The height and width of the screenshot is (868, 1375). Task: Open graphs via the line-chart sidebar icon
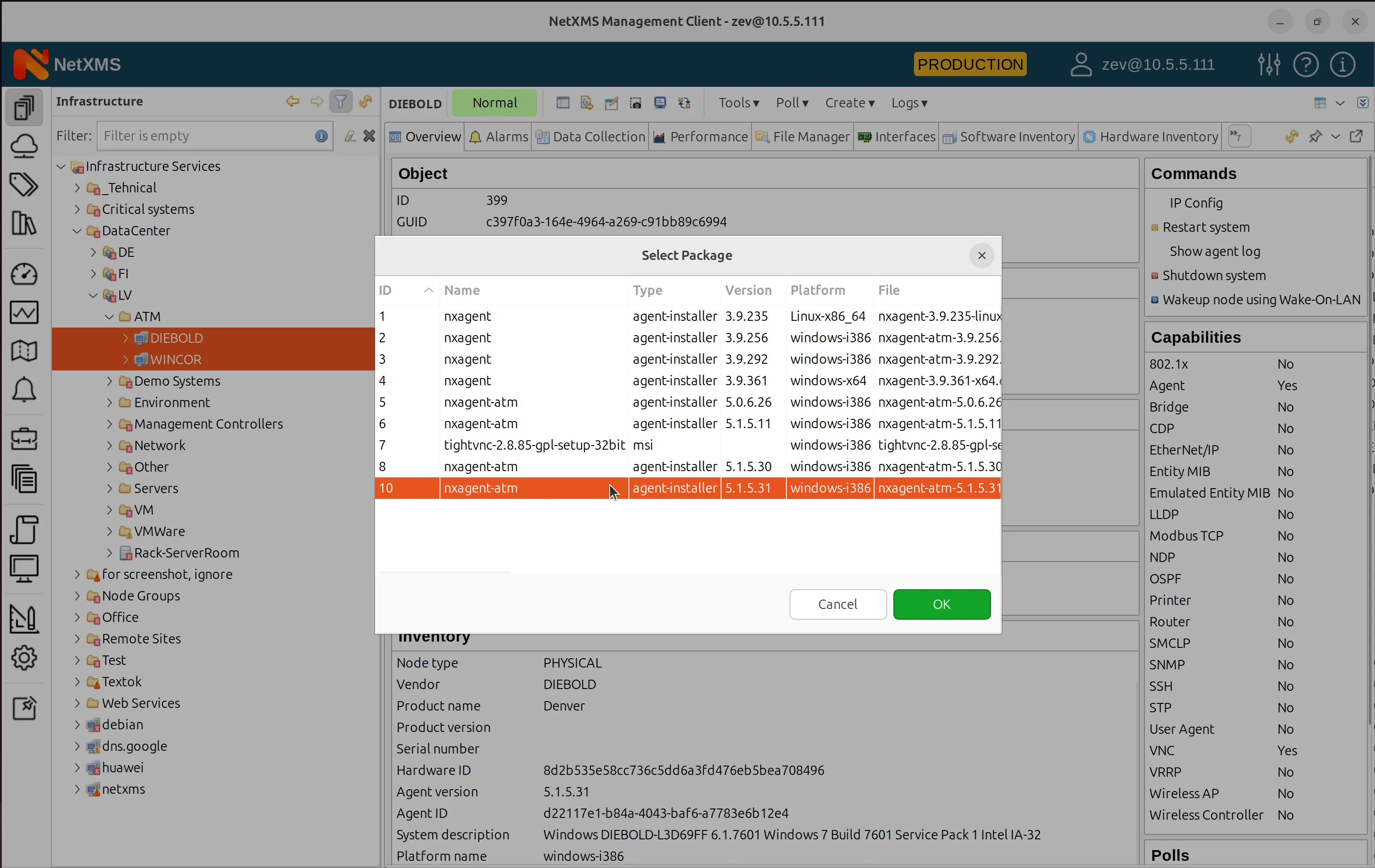click(x=24, y=312)
